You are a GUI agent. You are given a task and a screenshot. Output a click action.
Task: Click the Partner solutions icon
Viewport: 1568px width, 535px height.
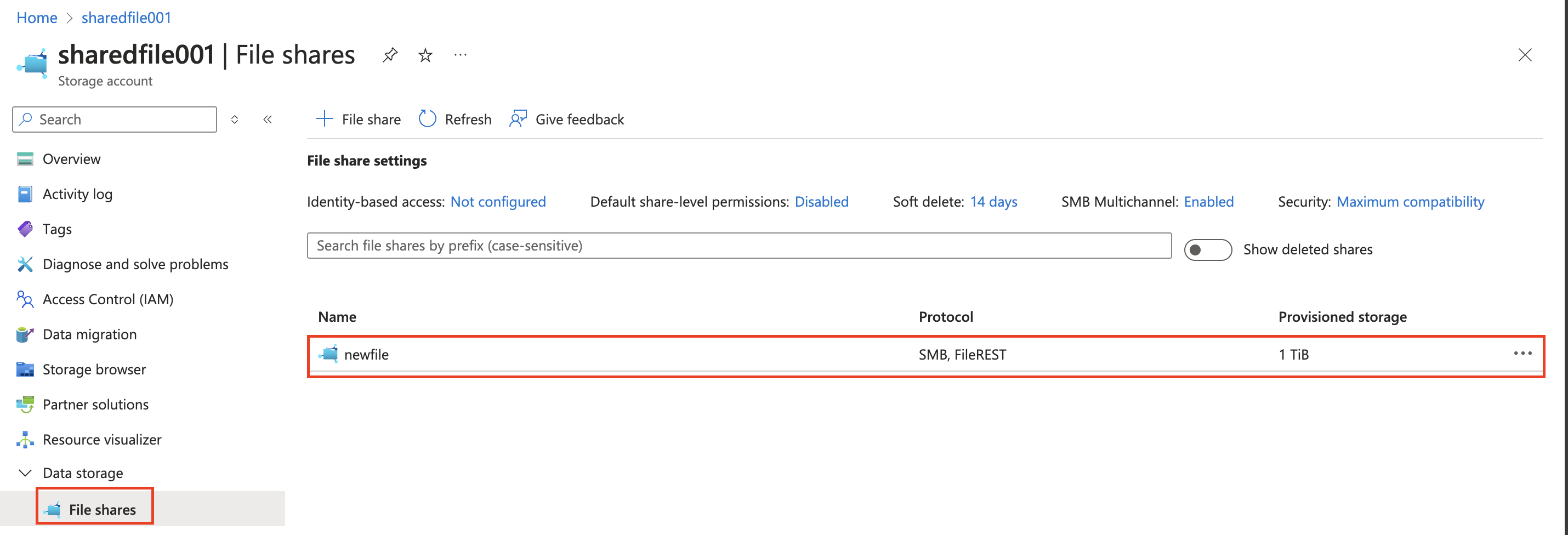25,404
